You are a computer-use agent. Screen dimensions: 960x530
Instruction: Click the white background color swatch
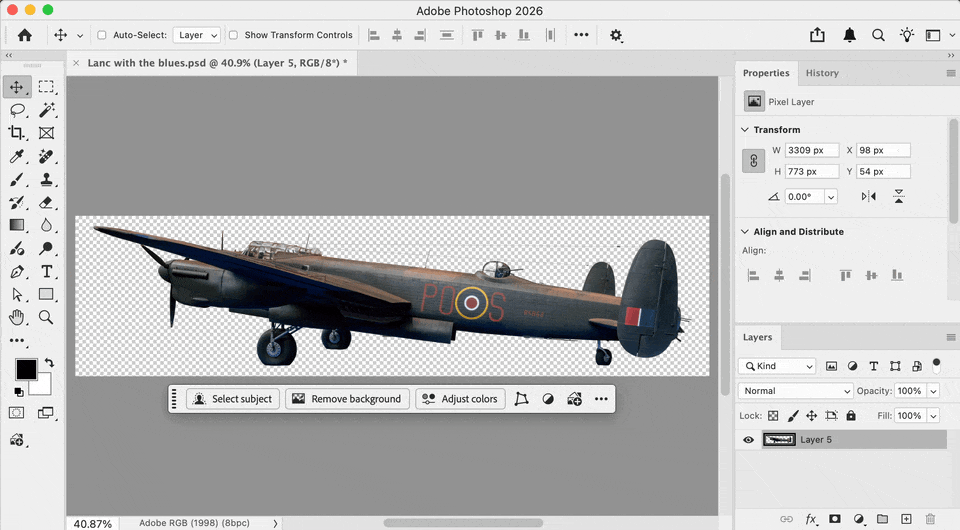tap(42, 386)
